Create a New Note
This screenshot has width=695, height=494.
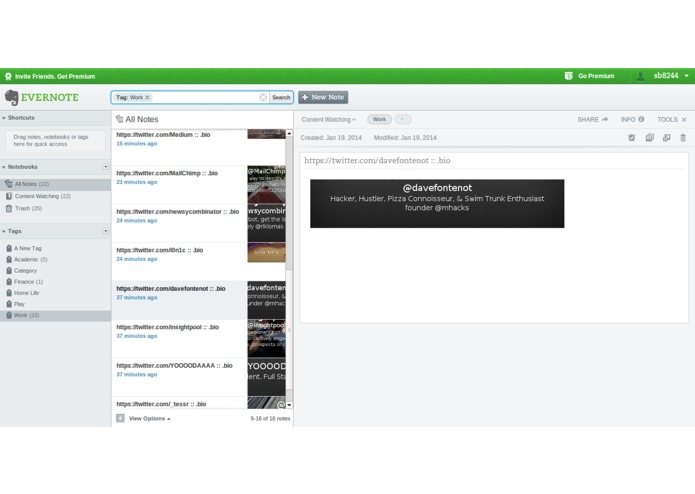(323, 97)
